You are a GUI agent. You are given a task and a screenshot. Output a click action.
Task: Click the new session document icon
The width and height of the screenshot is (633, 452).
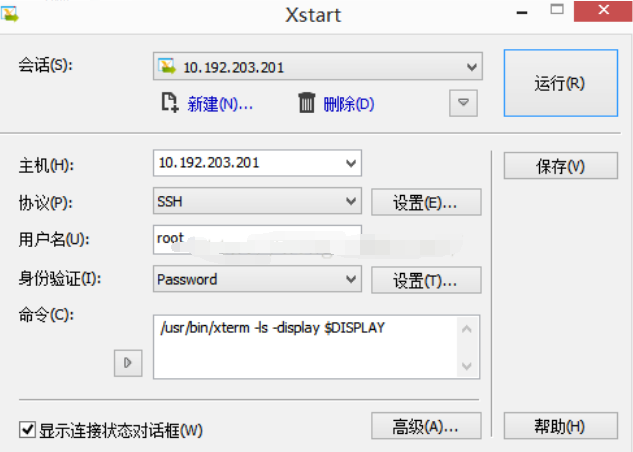pyautogui.click(x=170, y=102)
